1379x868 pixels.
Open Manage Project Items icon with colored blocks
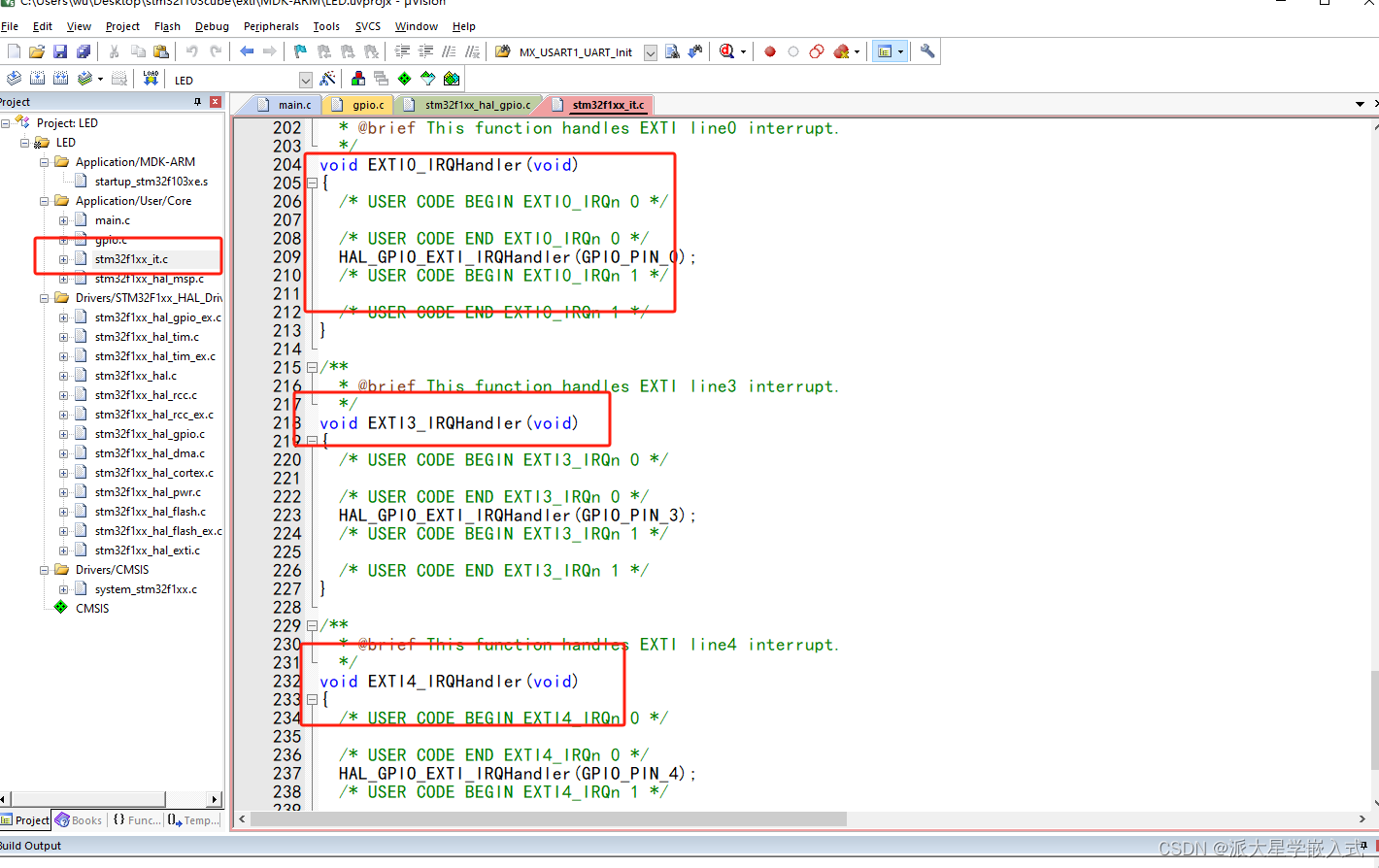[x=358, y=79]
